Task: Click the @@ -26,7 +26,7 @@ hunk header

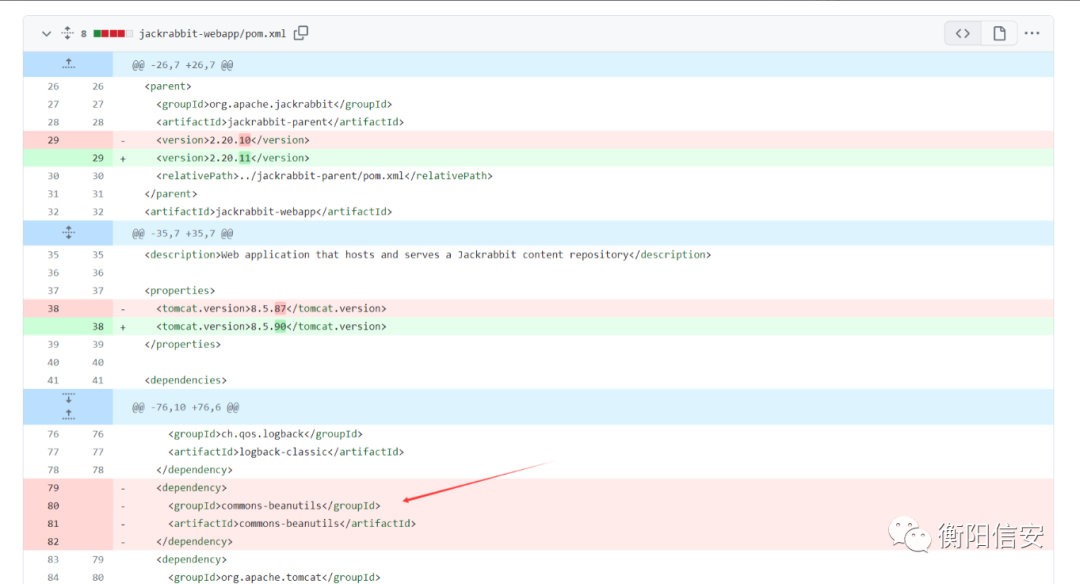Action: tap(183, 65)
